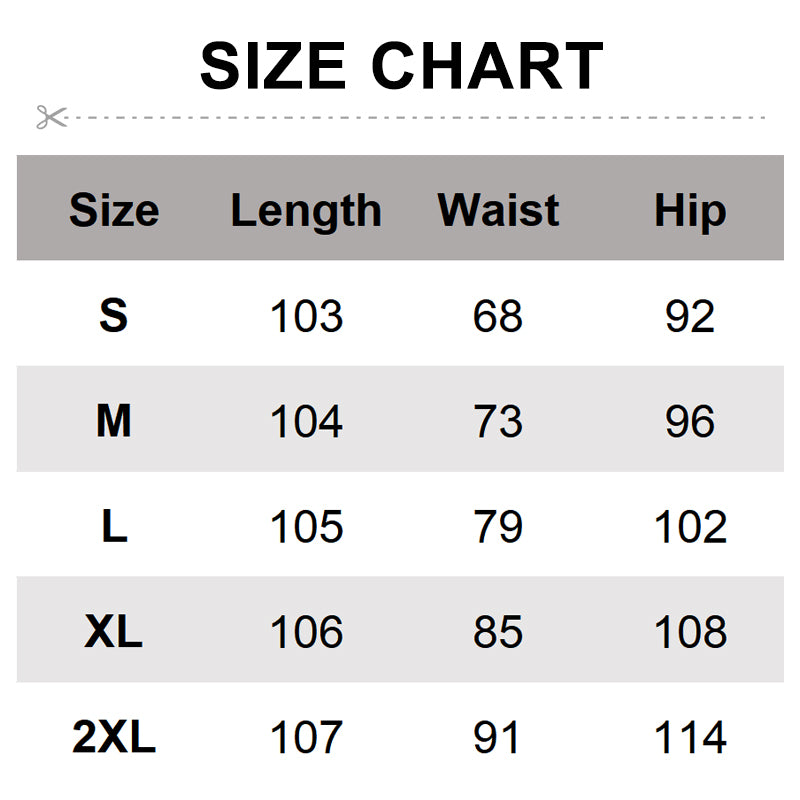The height and width of the screenshot is (800, 800).
Task: Choose the XL size row label
Action: pos(114,632)
